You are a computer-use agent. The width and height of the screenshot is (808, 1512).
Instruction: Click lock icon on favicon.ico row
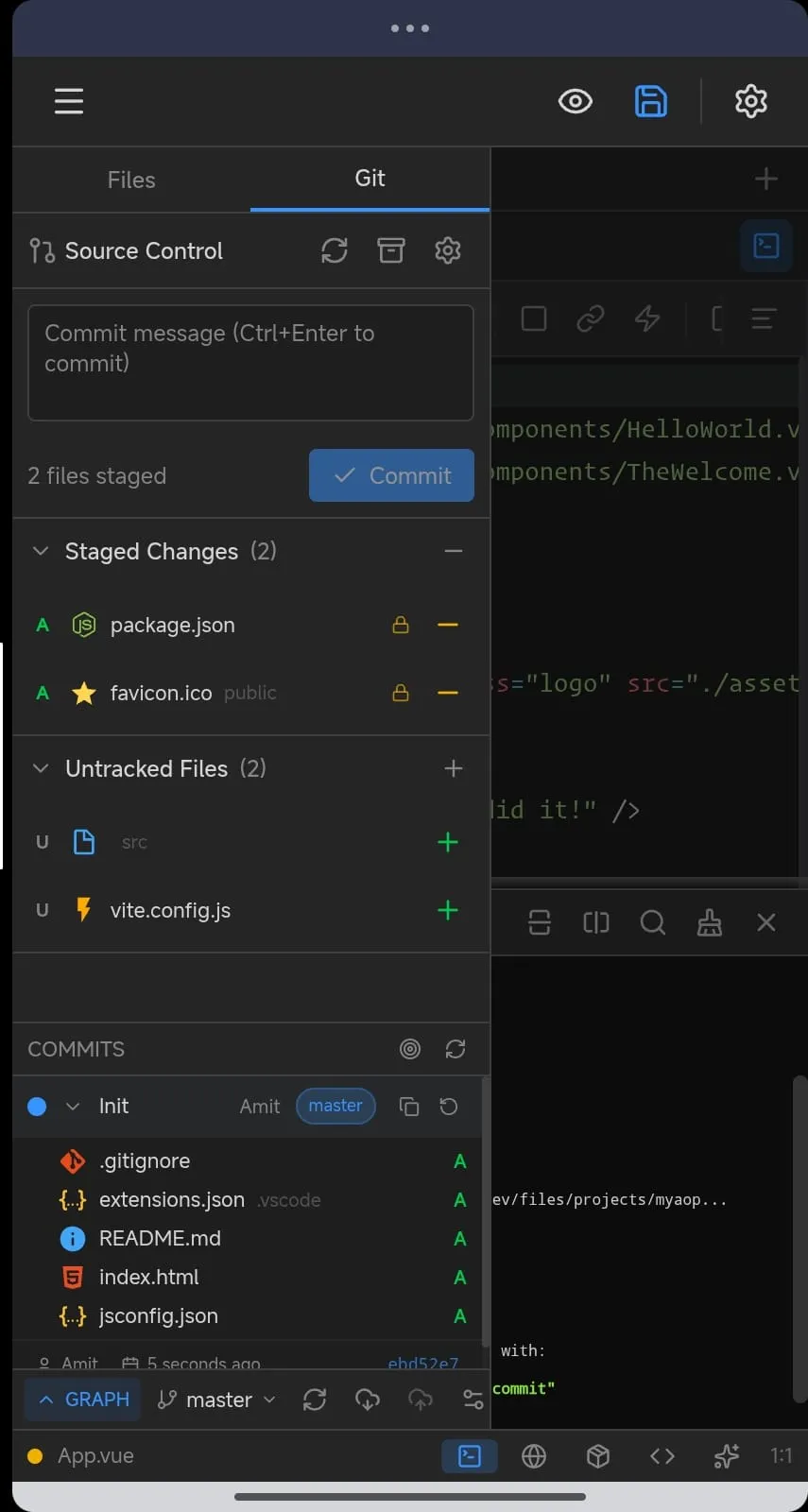pos(401,694)
